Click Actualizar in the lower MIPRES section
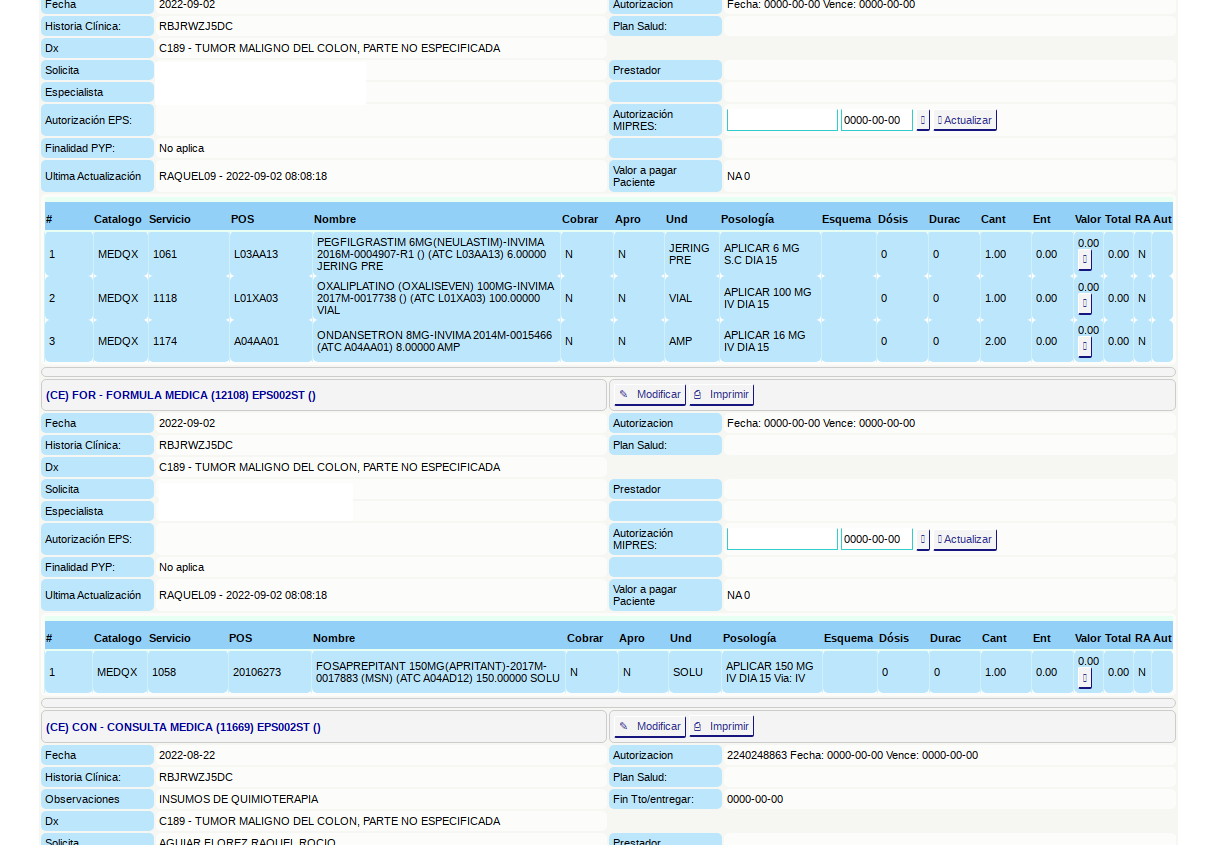Image resolution: width=1206 pixels, height=845 pixels. (x=965, y=539)
